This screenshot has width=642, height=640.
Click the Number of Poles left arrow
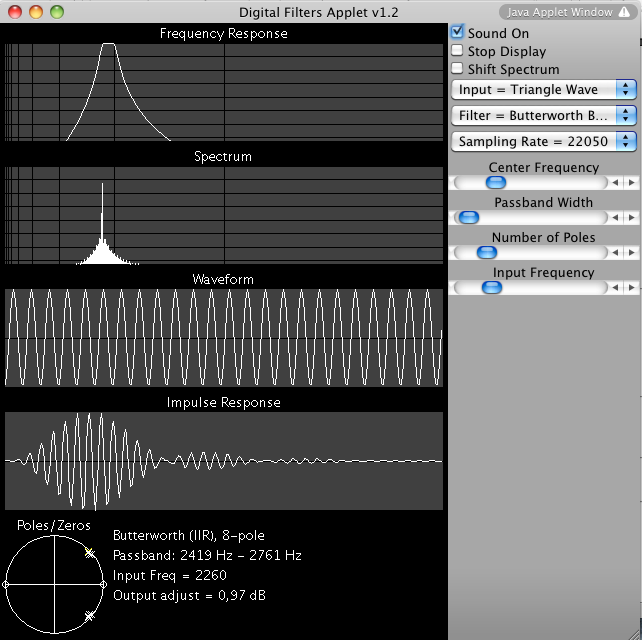coord(617,253)
